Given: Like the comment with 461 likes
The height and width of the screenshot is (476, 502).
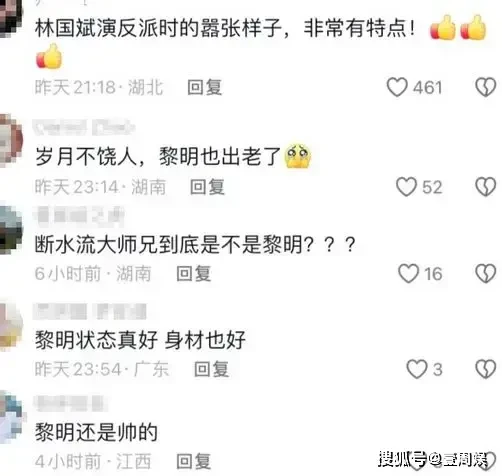Looking at the screenshot, I should click(397, 87).
